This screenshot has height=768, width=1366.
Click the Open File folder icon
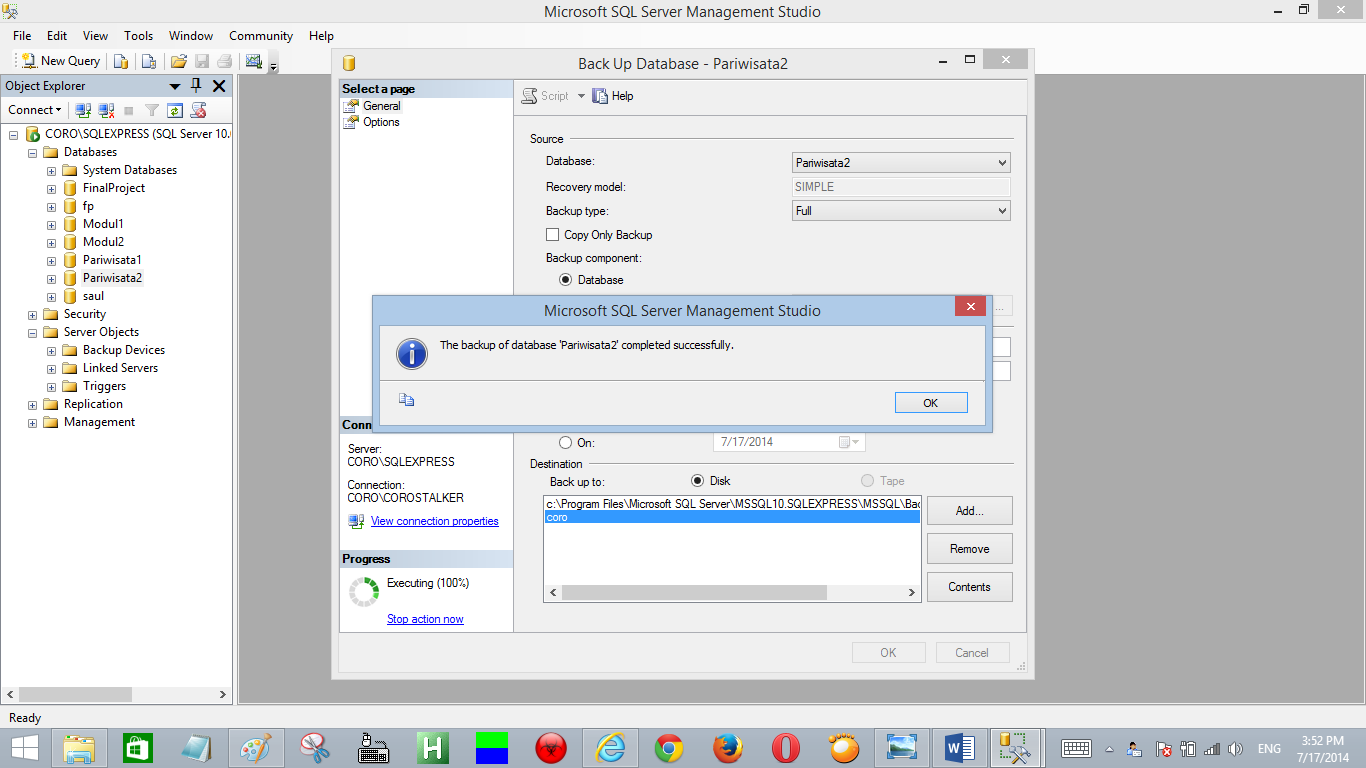click(178, 61)
